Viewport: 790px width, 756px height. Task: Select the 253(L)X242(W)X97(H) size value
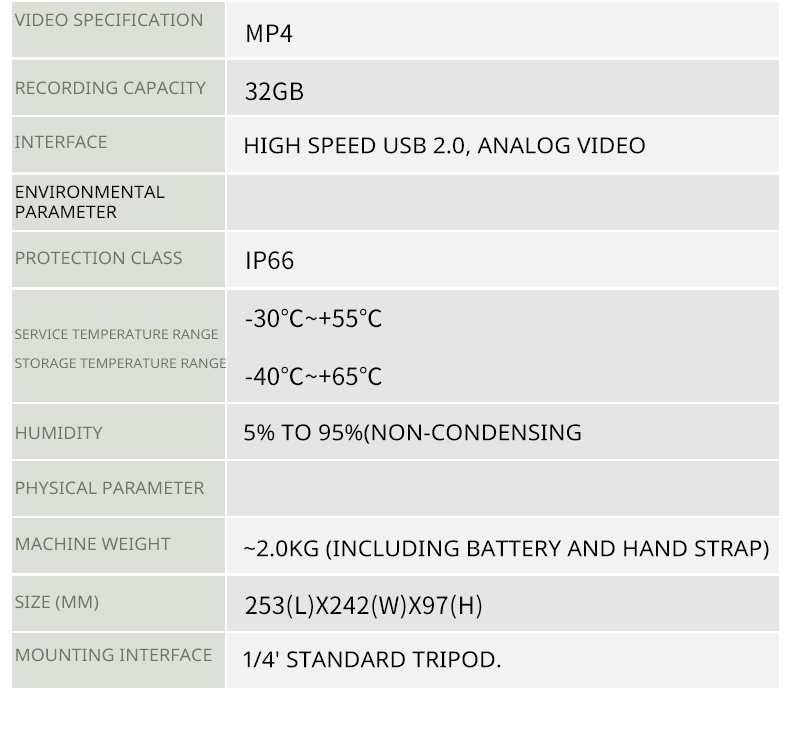(363, 606)
